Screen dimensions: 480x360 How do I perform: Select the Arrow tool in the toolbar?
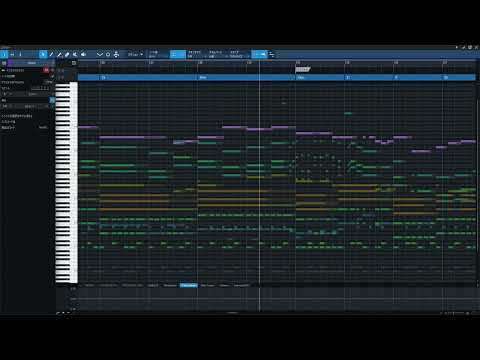point(43,54)
